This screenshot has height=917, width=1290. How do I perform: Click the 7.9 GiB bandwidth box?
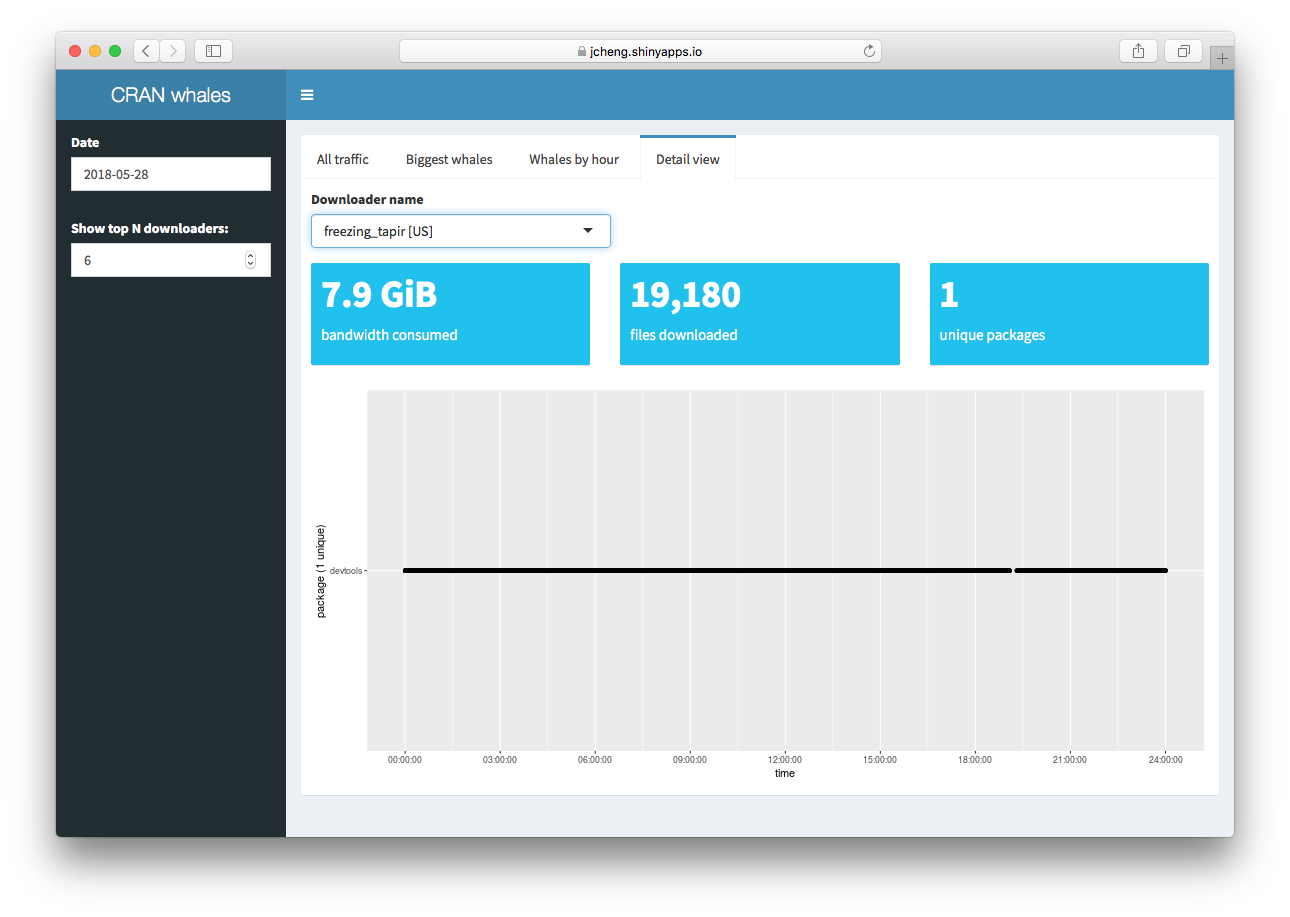coord(450,313)
